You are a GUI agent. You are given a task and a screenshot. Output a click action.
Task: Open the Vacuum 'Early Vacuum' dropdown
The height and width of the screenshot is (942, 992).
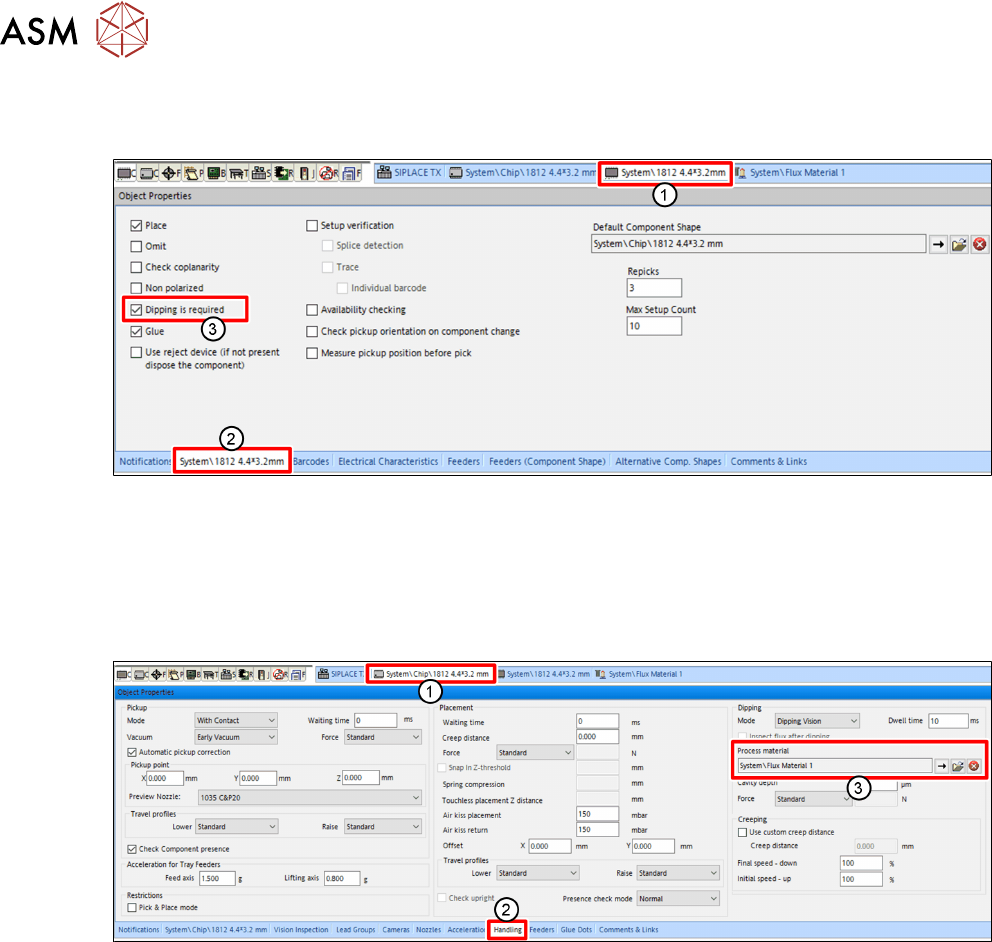[x=236, y=737]
